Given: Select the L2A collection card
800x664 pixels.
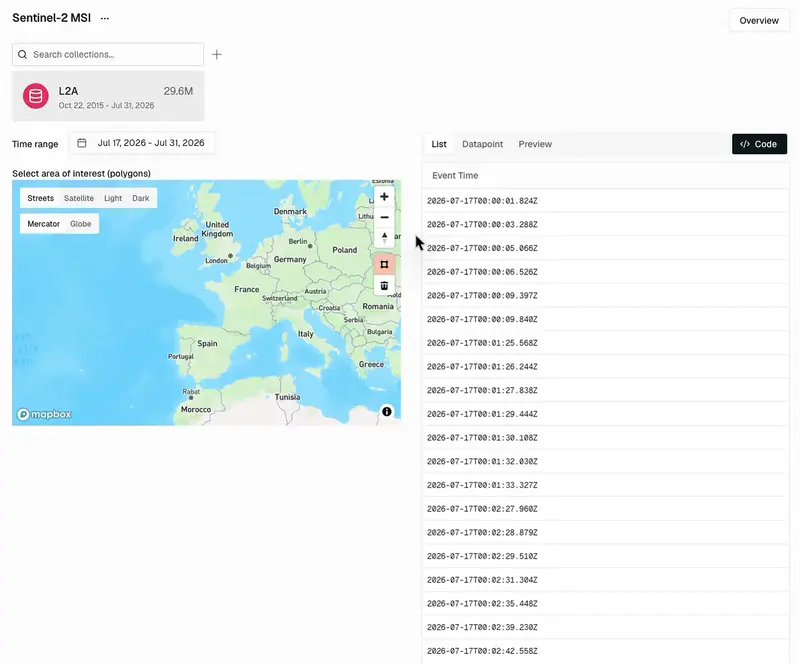Looking at the screenshot, I should point(108,96).
